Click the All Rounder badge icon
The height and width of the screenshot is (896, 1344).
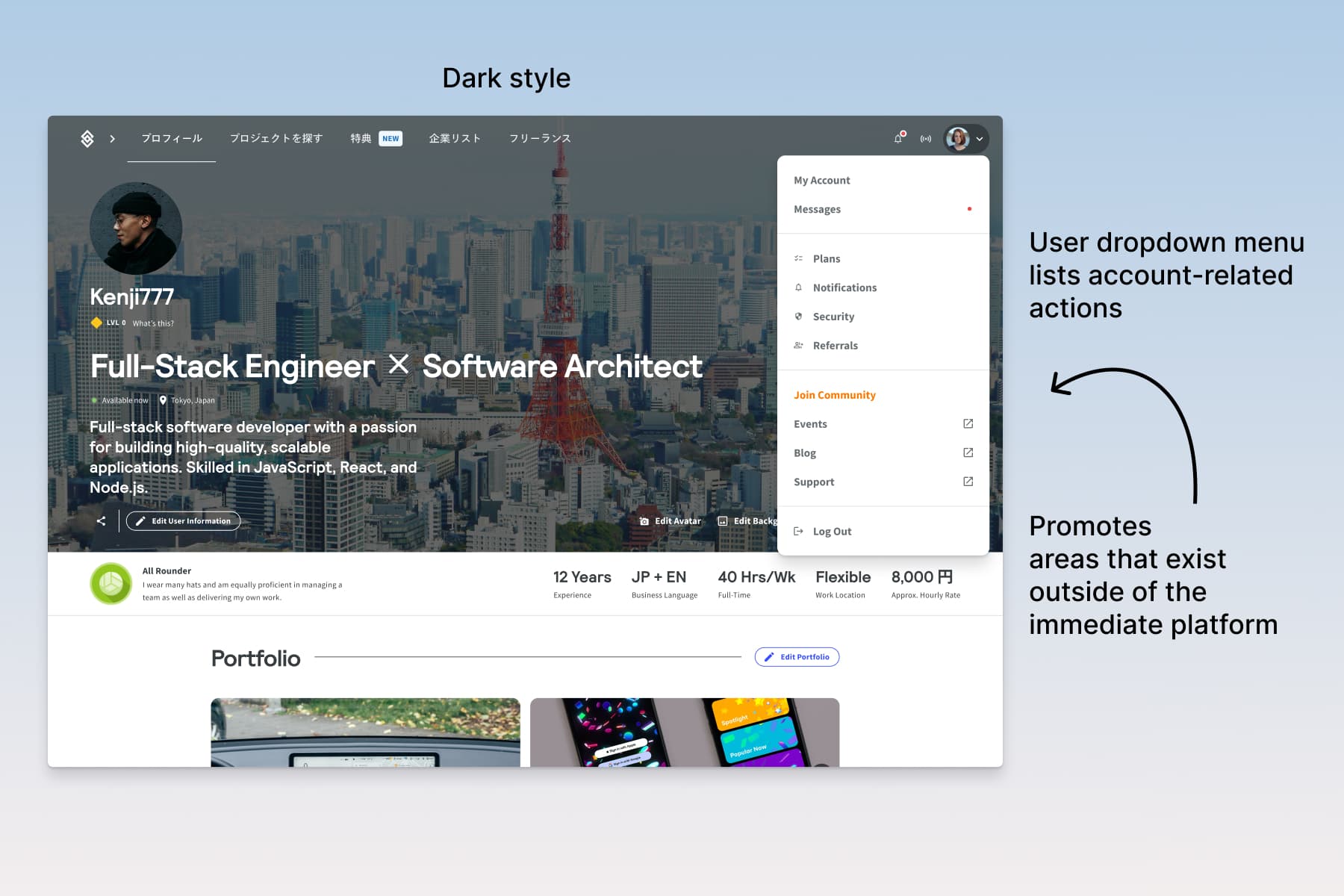coord(111,583)
